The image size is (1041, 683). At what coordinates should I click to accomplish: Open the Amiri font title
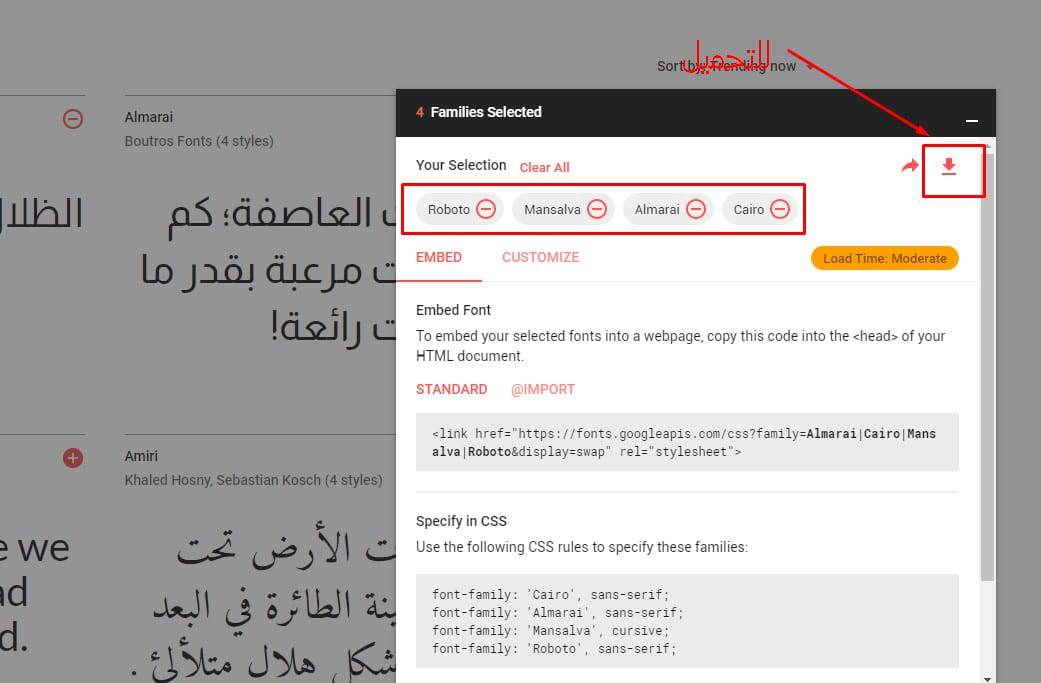[x=141, y=457]
